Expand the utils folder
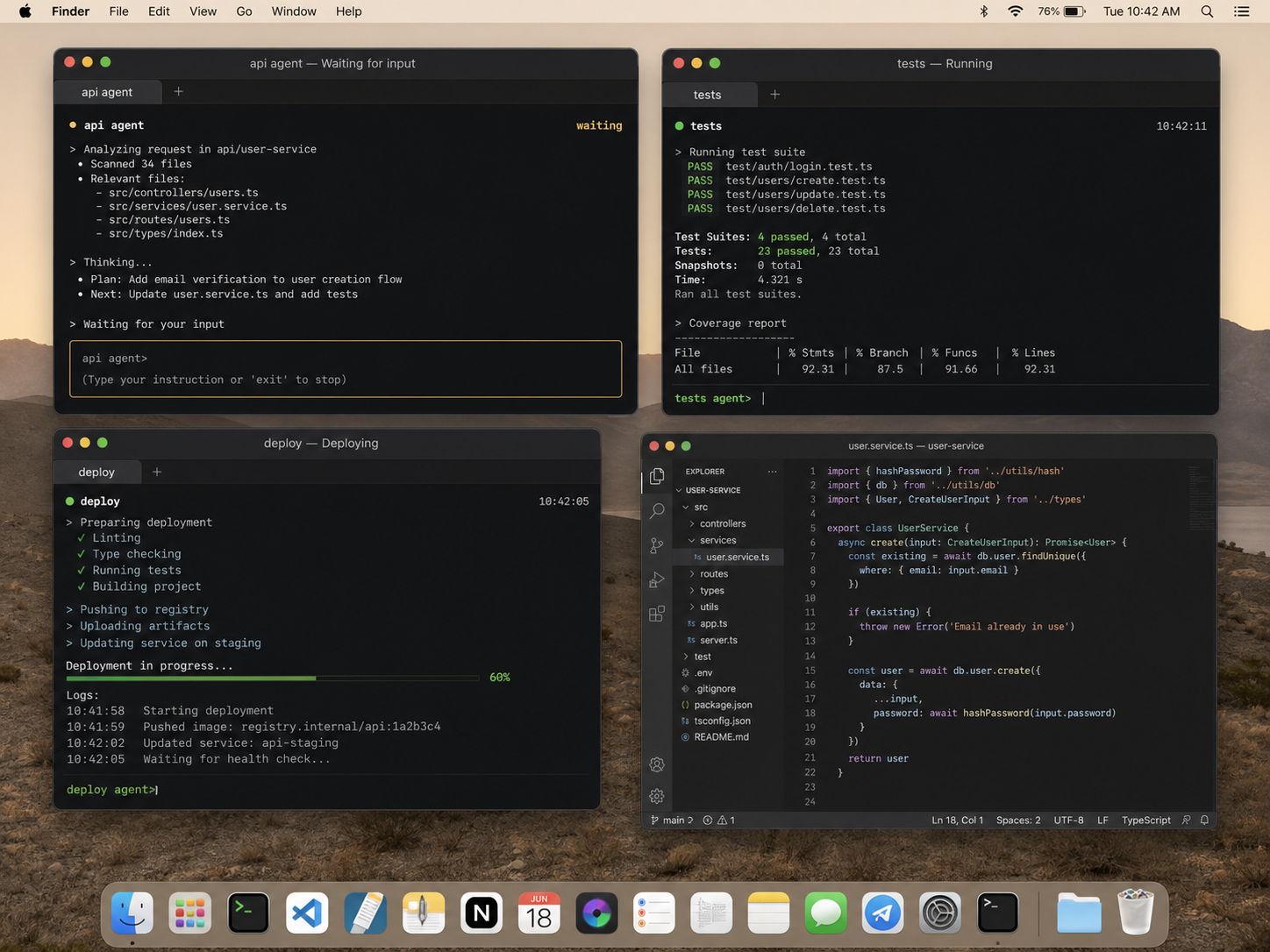This screenshot has height=952, width=1270. click(692, 607)
